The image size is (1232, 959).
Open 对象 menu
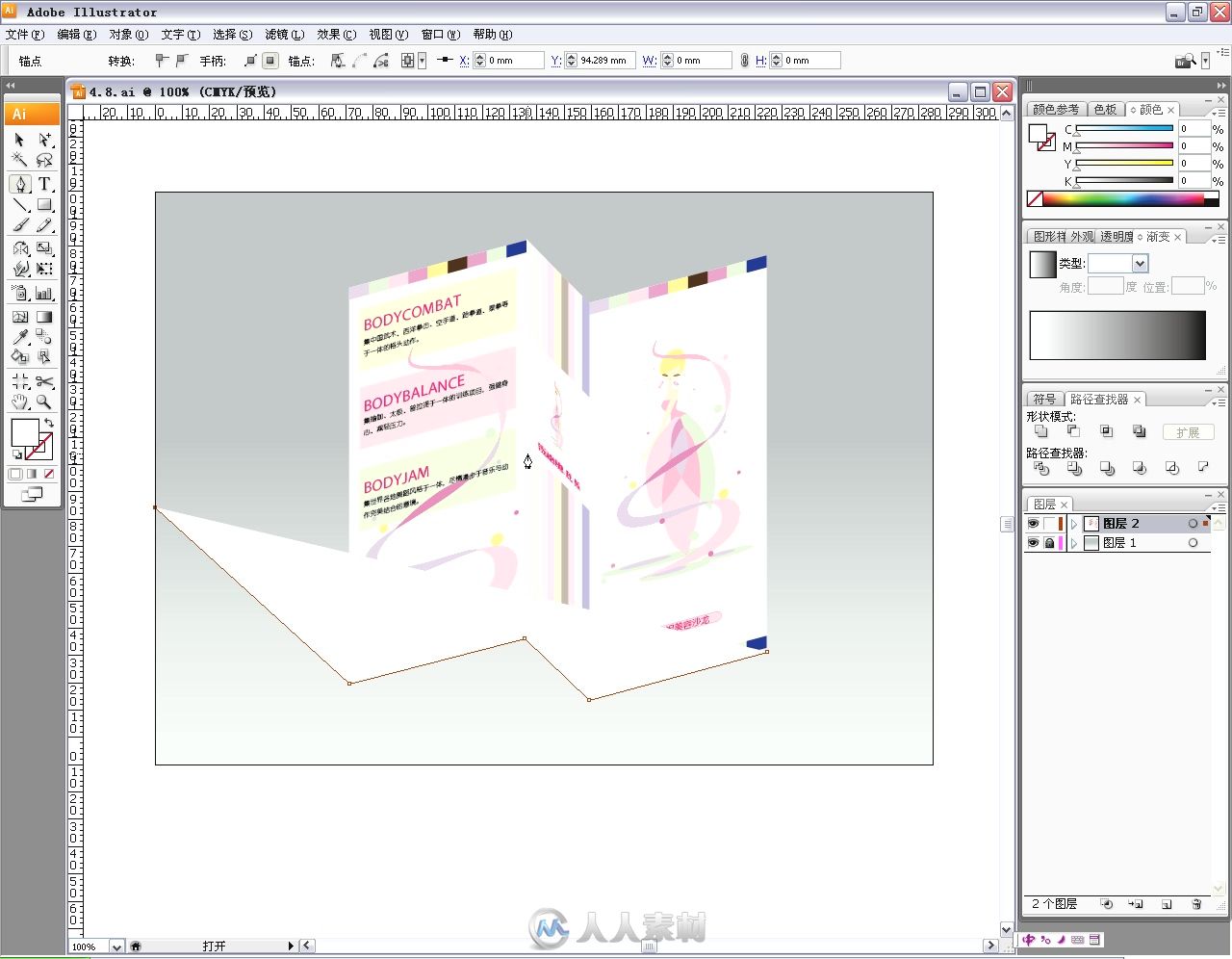tap(128, 35)
